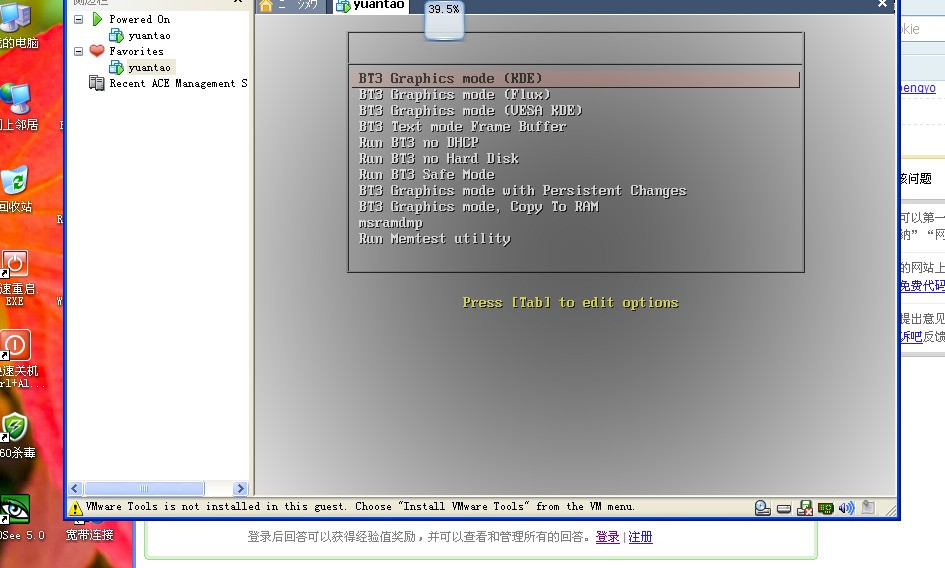Click the Home tab house icon
The width and height of the screenshot is (945, 568).
[x=266, y=5]
